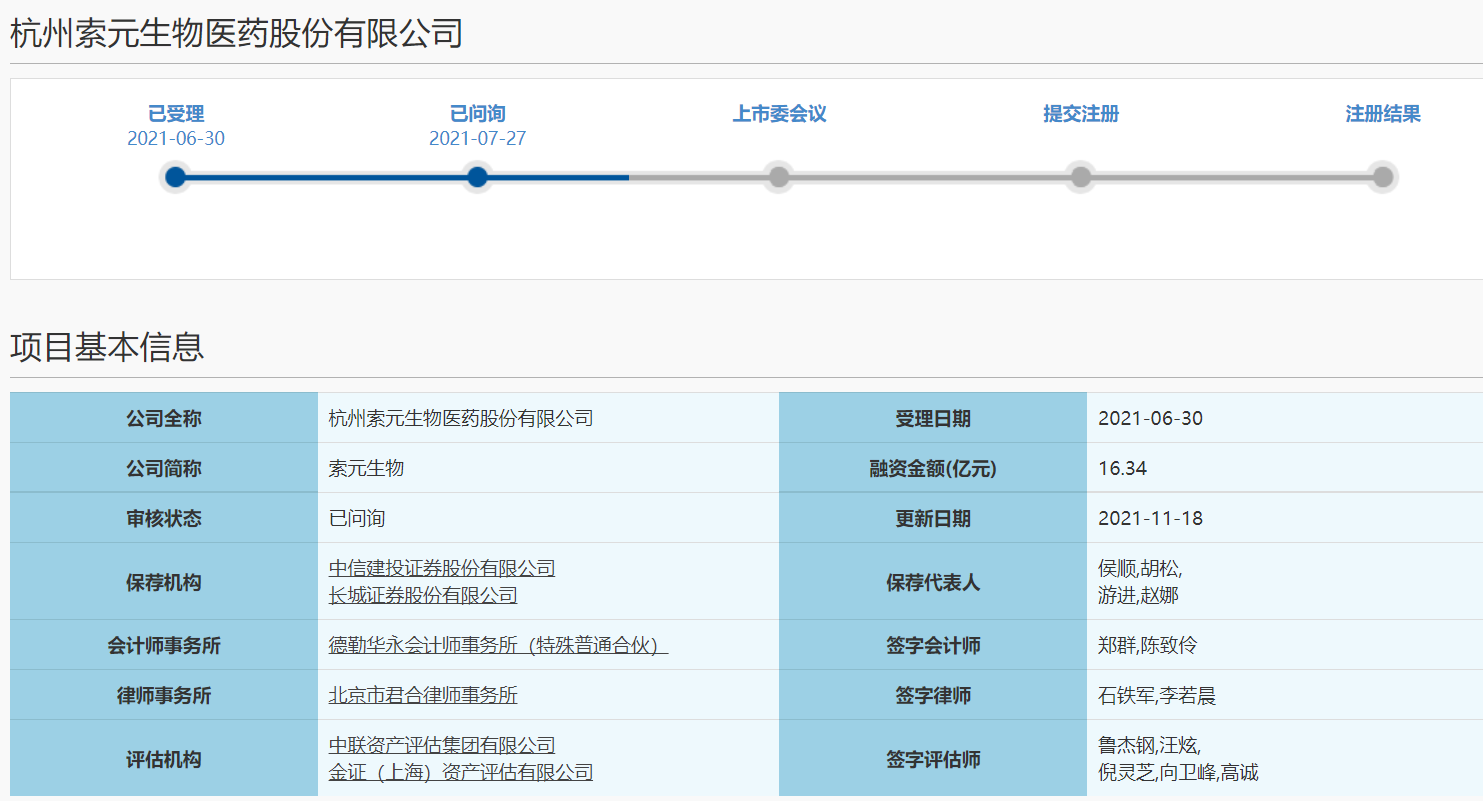Select the 提交注册 stage label
Image resolution: width=1483 pixels, height=801 pixels.
1081,114
